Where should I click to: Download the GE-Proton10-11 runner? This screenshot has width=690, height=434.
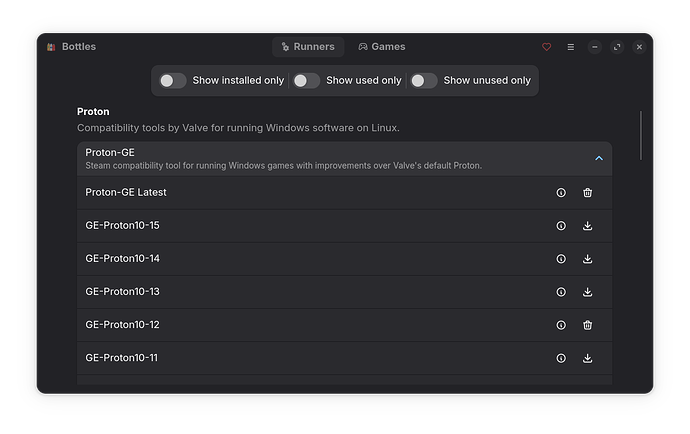(x=587, y=358)
